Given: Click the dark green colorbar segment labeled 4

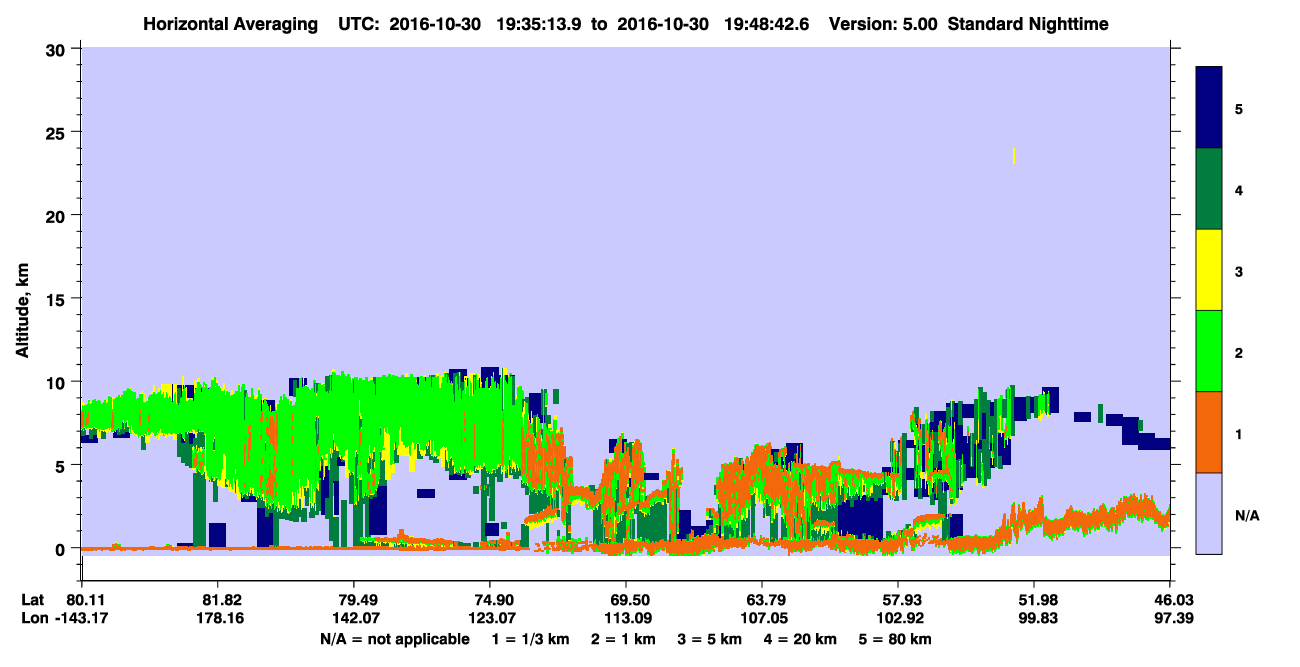Looking at the screenshot, I should (x=1209, y=189).
